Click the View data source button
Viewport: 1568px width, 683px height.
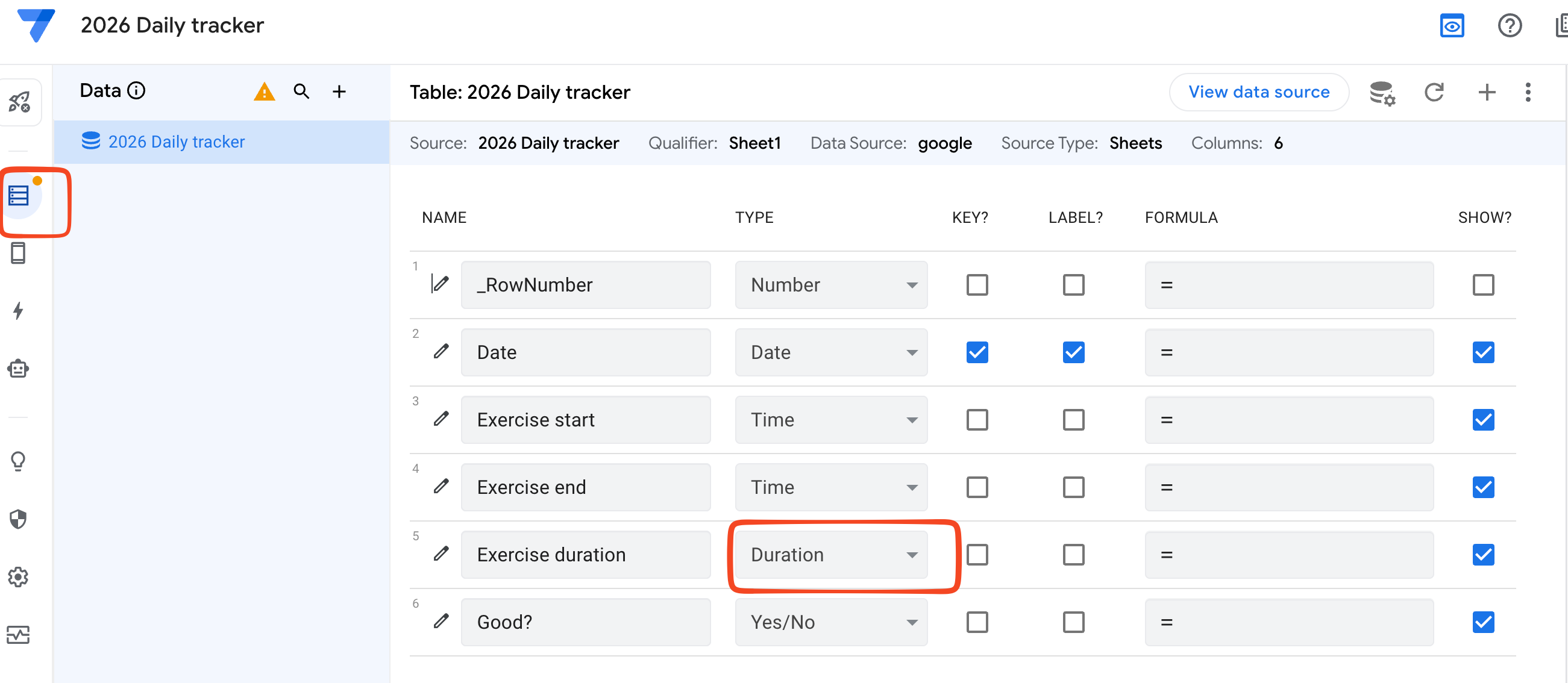click(x=1258, y=92)
